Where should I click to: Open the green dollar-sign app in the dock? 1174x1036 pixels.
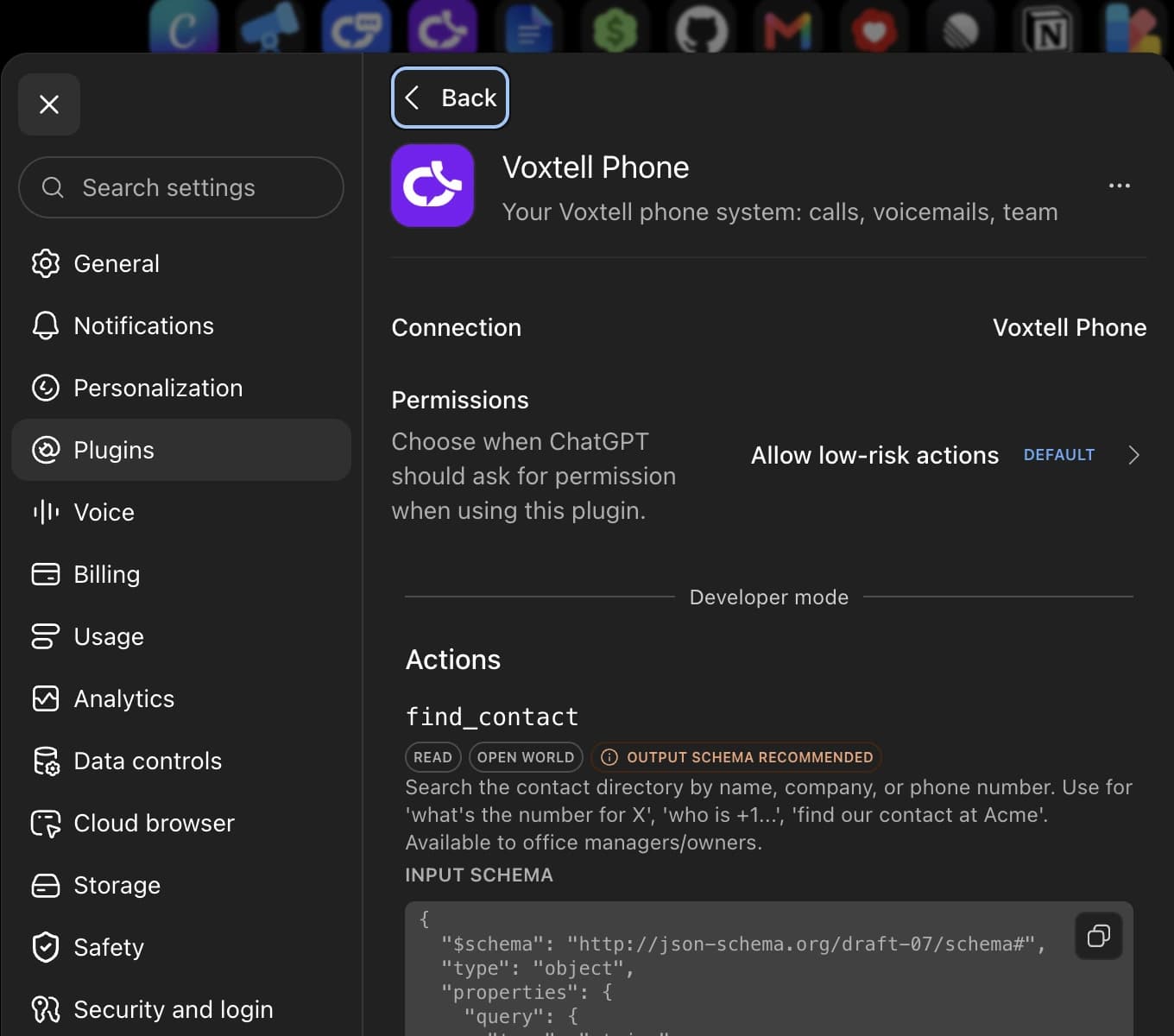pos(615,28)
